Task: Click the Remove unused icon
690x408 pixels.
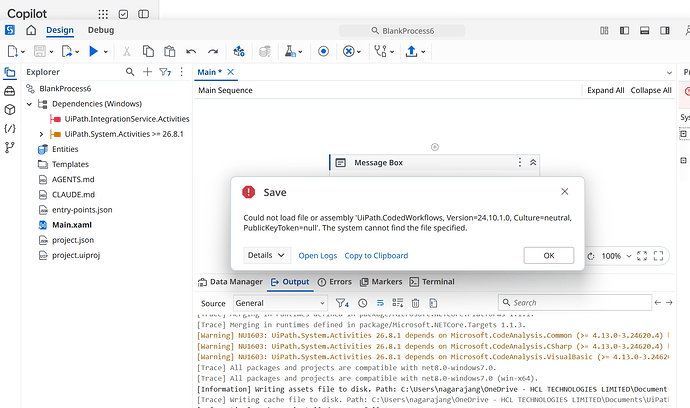Action: 349,51
